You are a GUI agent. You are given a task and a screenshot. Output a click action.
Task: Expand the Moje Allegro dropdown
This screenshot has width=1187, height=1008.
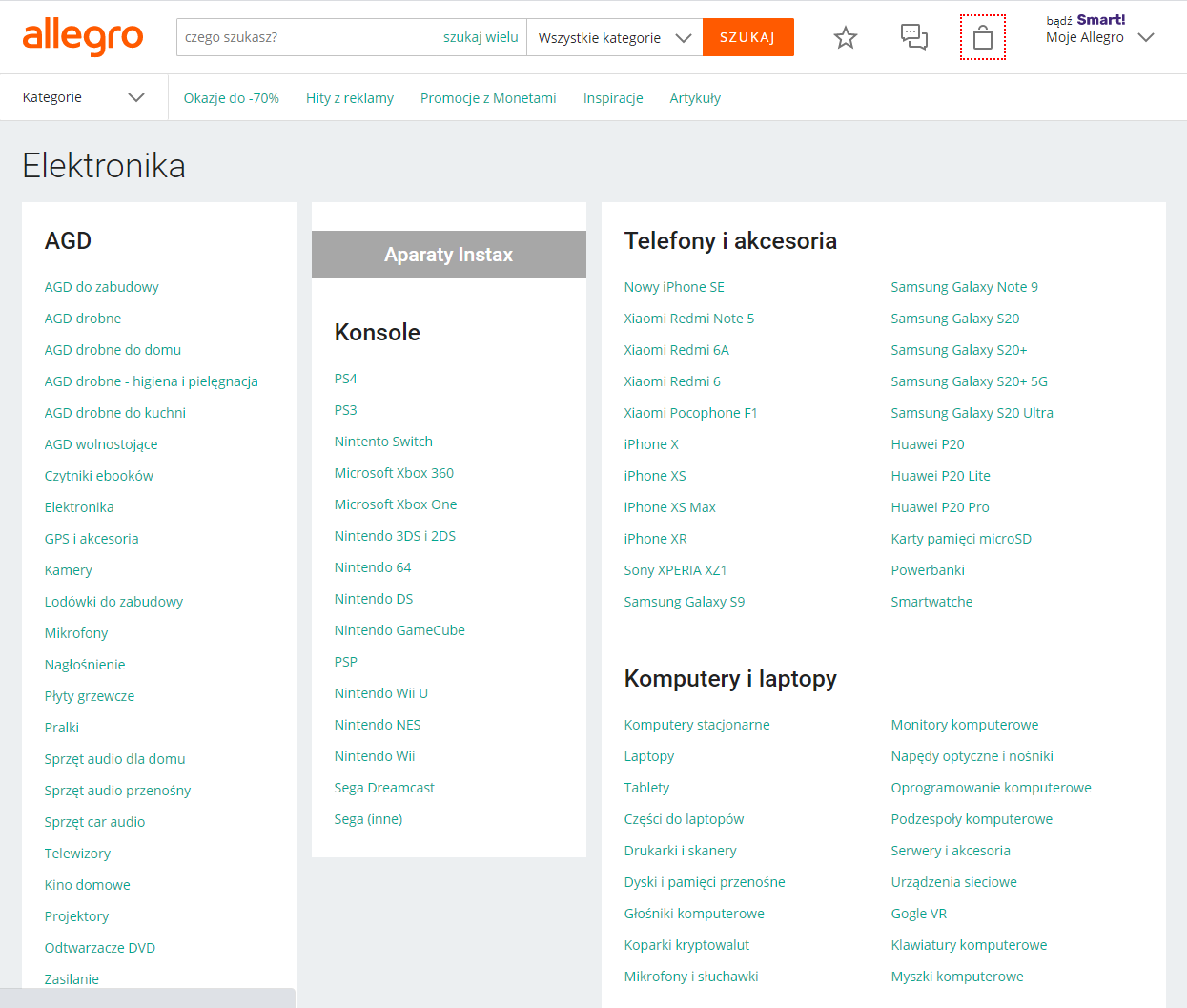pyautogui.click(x=1100, y=37)
